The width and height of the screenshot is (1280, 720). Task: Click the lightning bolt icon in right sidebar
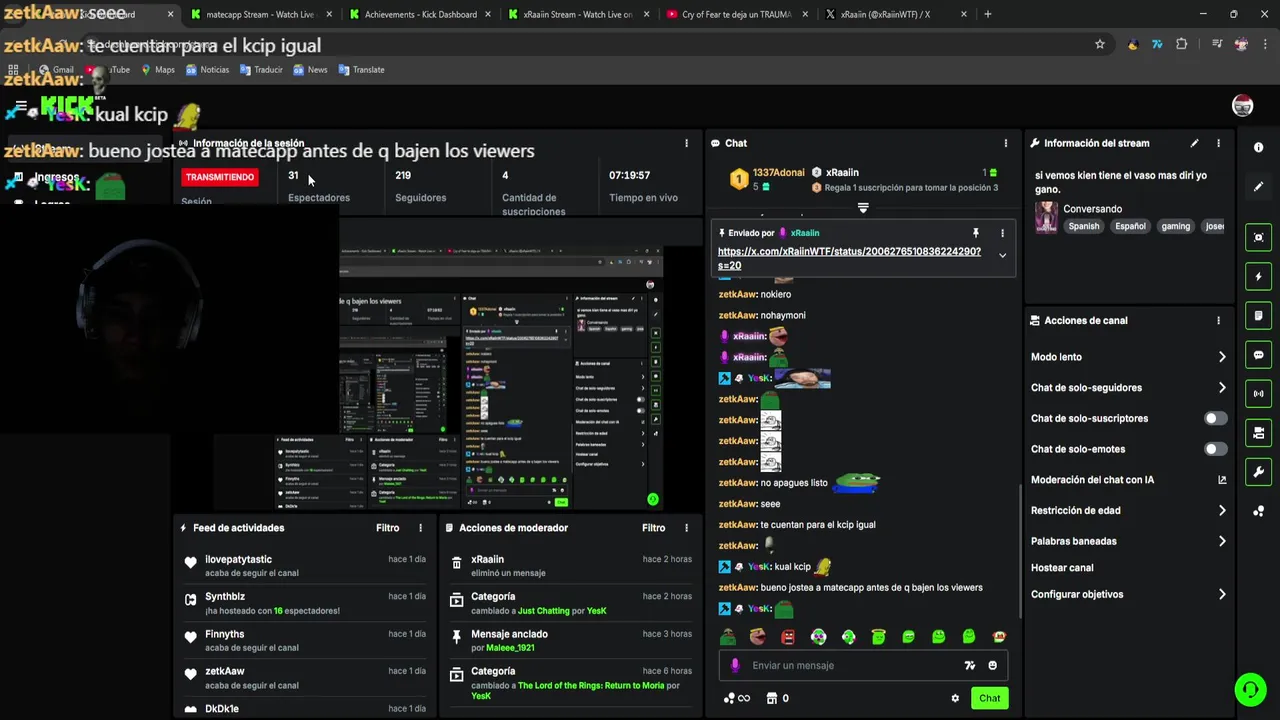(x=1258, y=276)
